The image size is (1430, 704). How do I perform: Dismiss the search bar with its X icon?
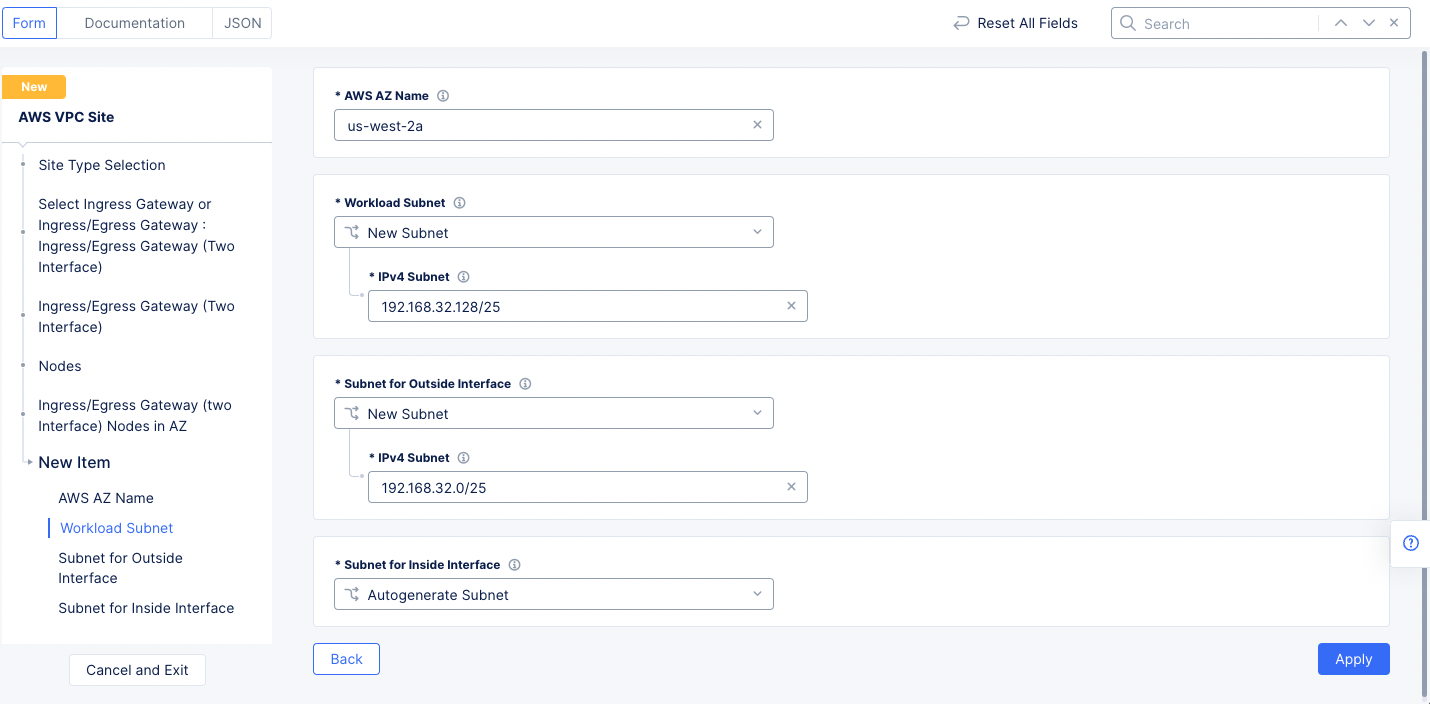click(1394, 23)
